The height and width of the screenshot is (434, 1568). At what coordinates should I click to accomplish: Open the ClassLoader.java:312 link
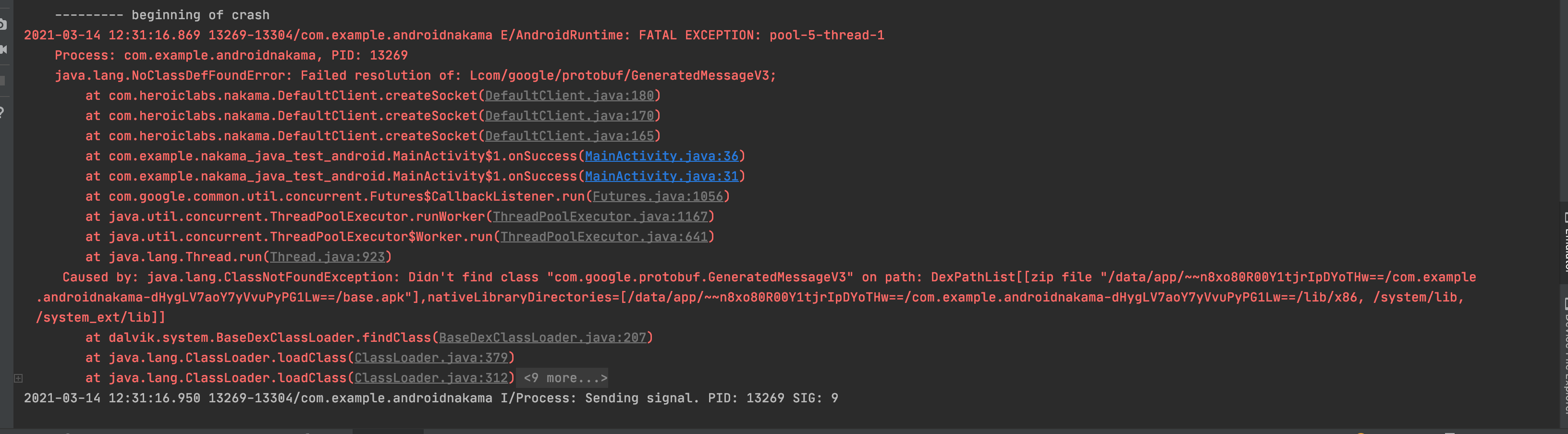431,378
